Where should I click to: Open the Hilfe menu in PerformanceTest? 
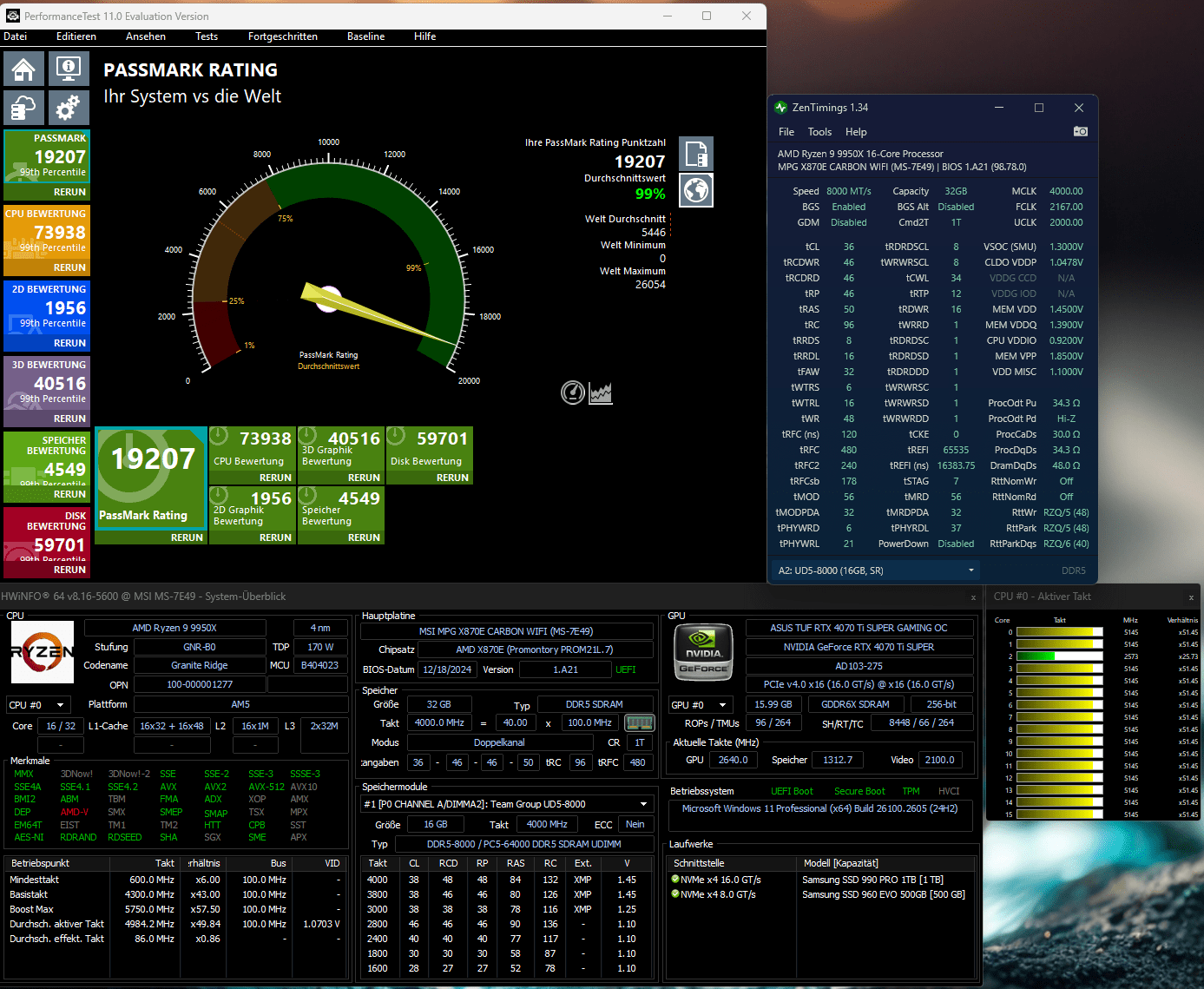pos(425,36)
